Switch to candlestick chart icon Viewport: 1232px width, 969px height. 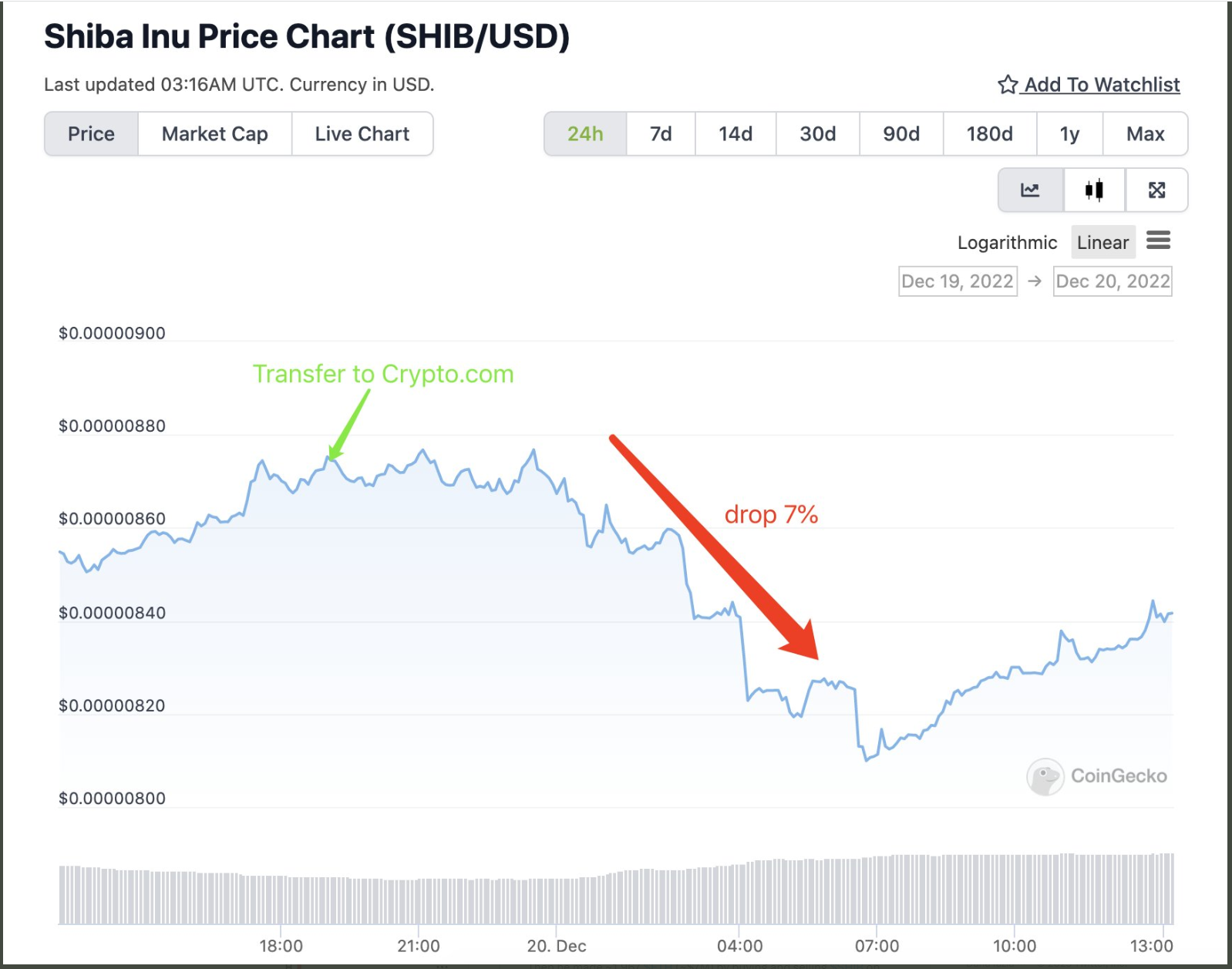click(x=1094, y=190)
